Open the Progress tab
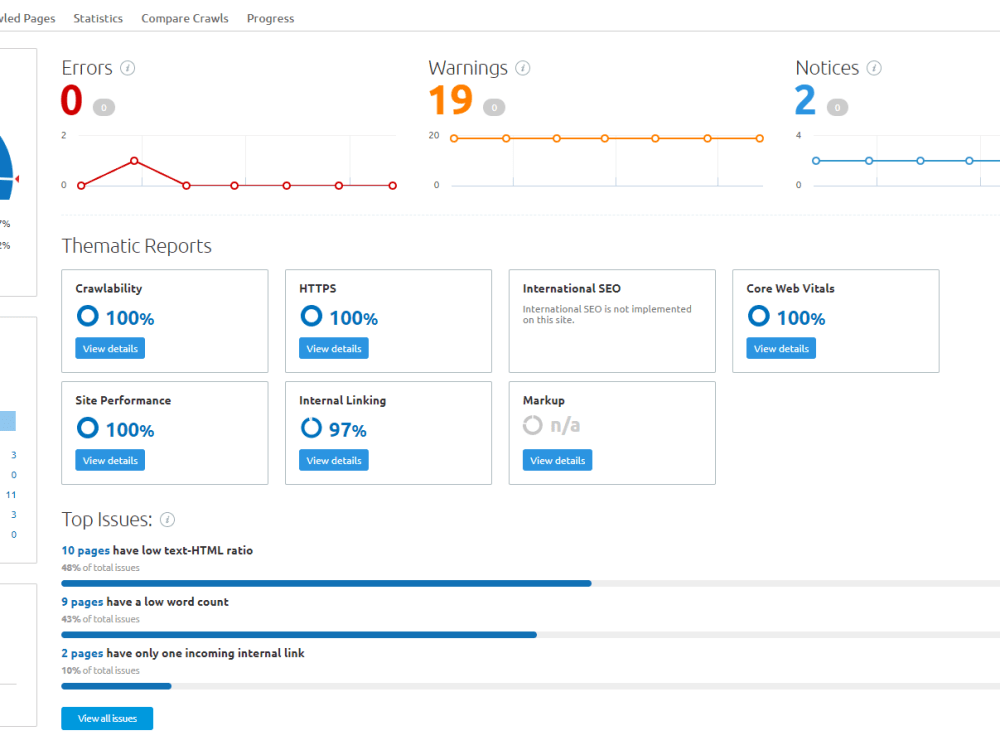The image size is (1000, 750). (270, 18)
